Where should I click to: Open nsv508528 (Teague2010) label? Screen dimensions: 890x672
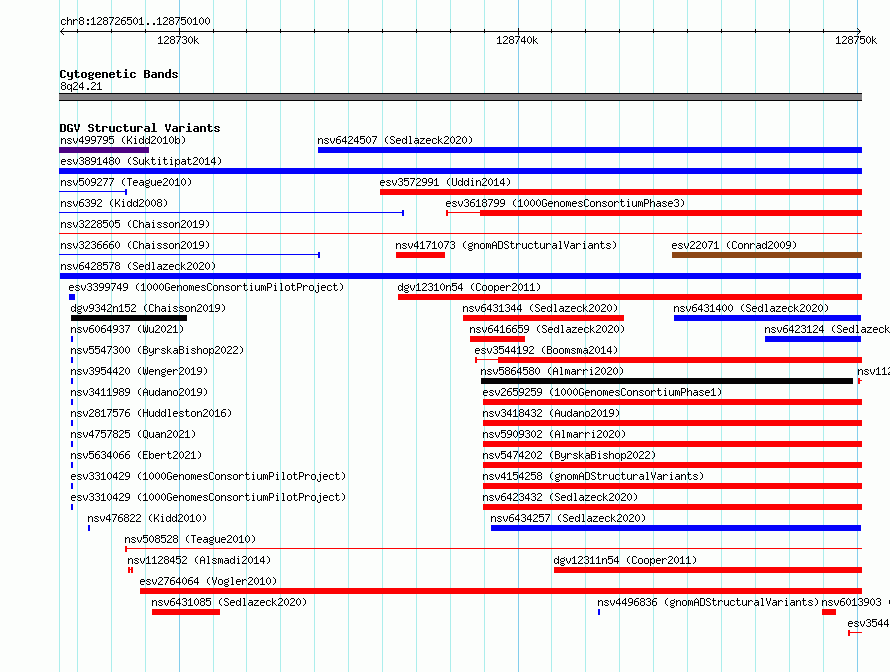pos(190,539)
